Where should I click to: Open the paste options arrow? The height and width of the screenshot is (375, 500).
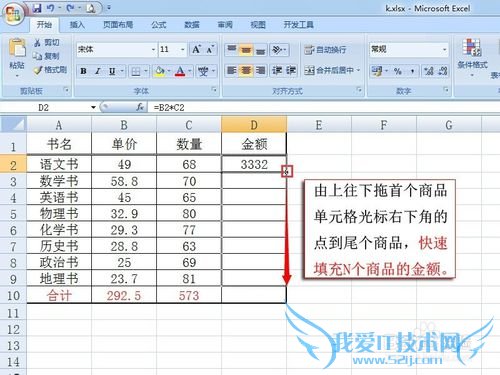[x=17, y=75]
